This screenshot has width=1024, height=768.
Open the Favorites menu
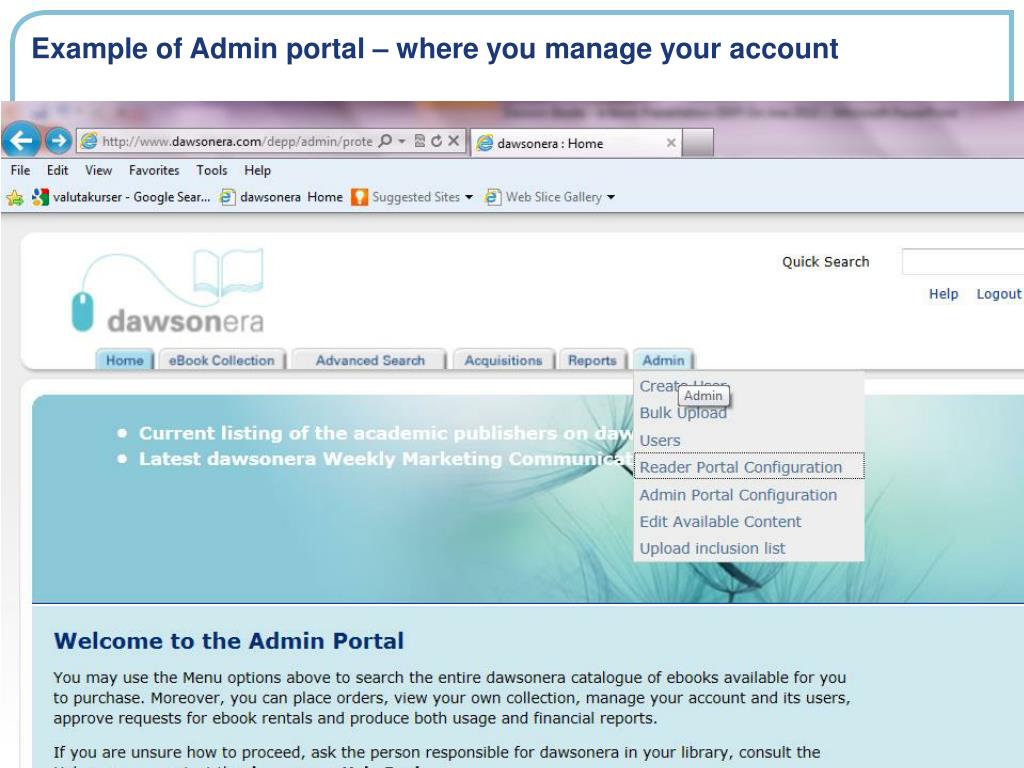coord(154,170)
